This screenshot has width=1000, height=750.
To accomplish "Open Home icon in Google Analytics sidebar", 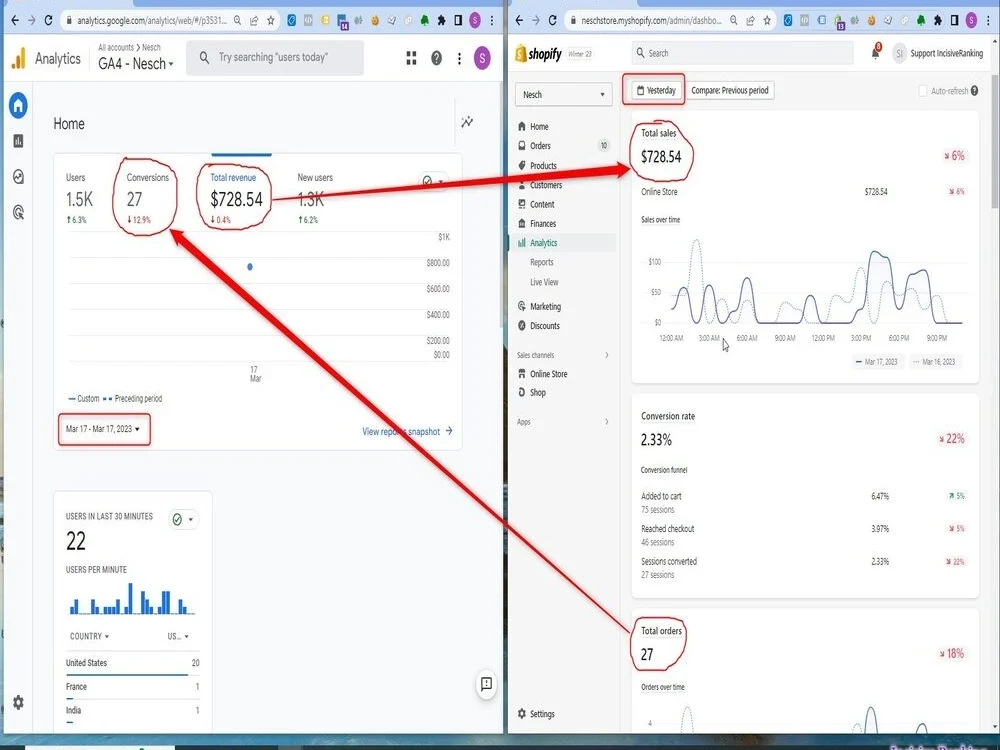I will coord(18,105).
